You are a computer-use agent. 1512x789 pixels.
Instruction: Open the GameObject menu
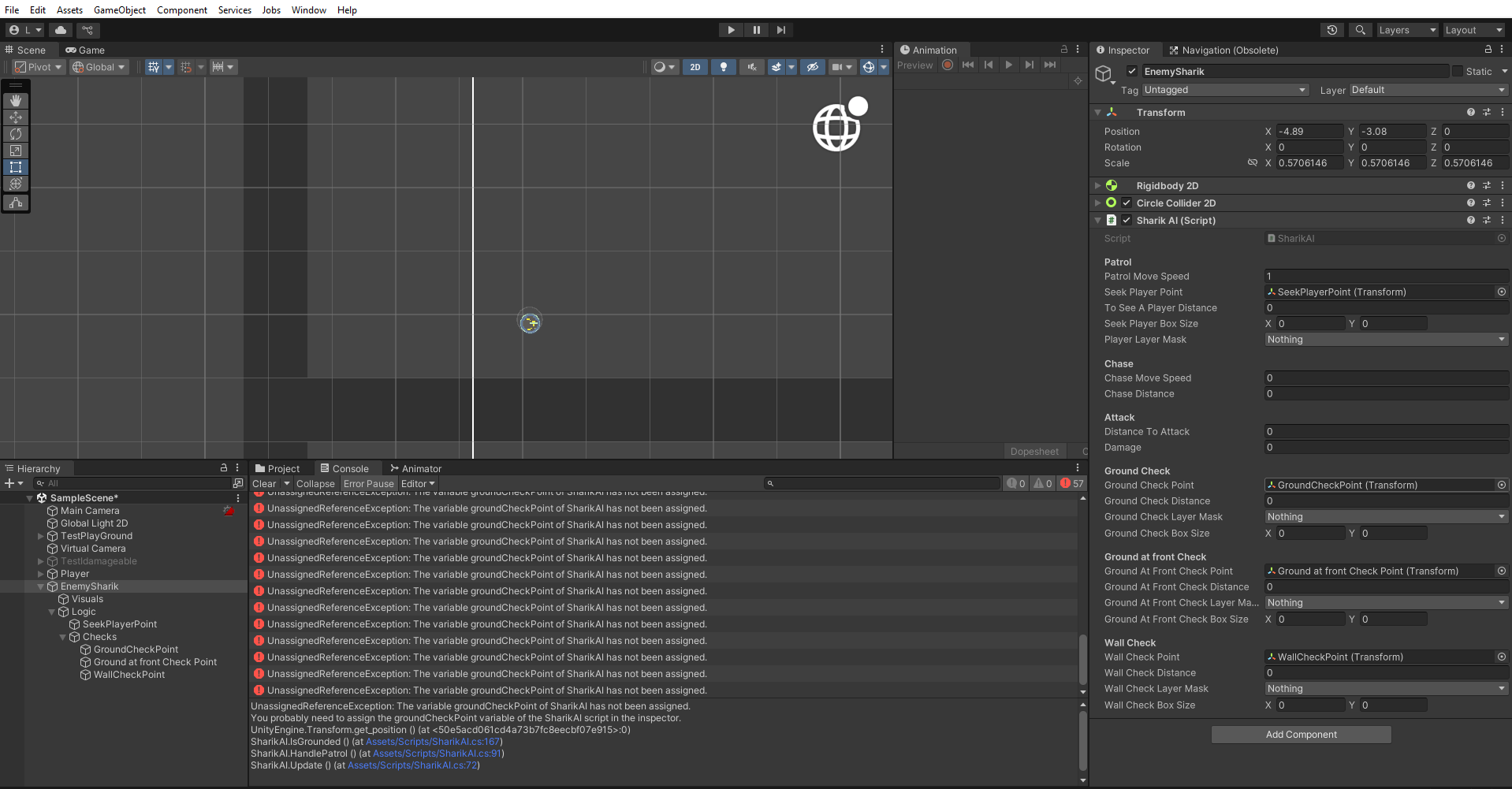[x=119, y=9]
